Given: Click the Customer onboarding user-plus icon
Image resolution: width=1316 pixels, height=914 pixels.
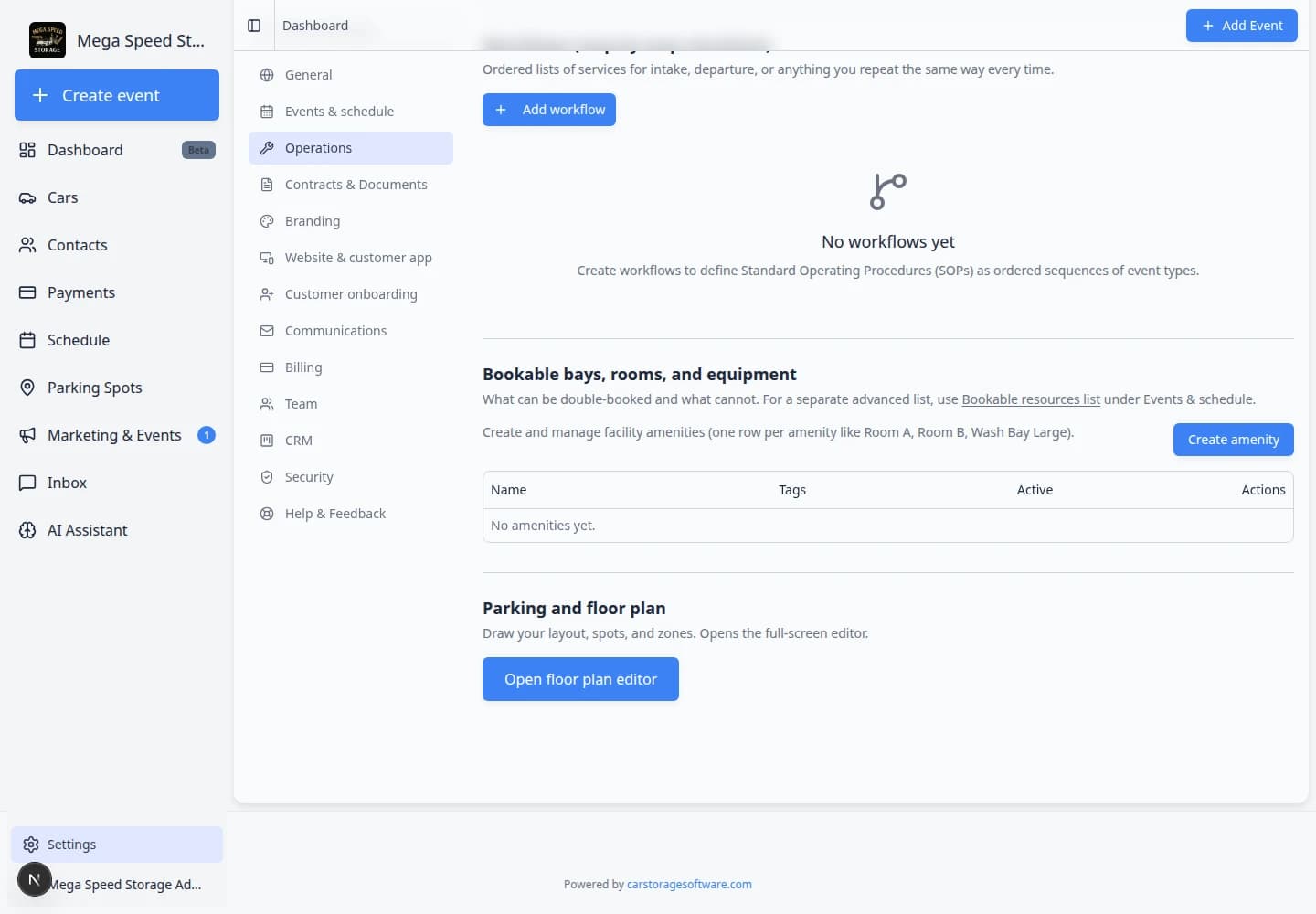Looking at the screenshot, I should tap(267, 294).
